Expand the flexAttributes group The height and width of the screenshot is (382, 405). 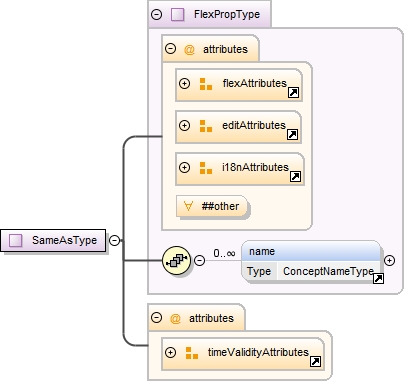coord(184,83)
